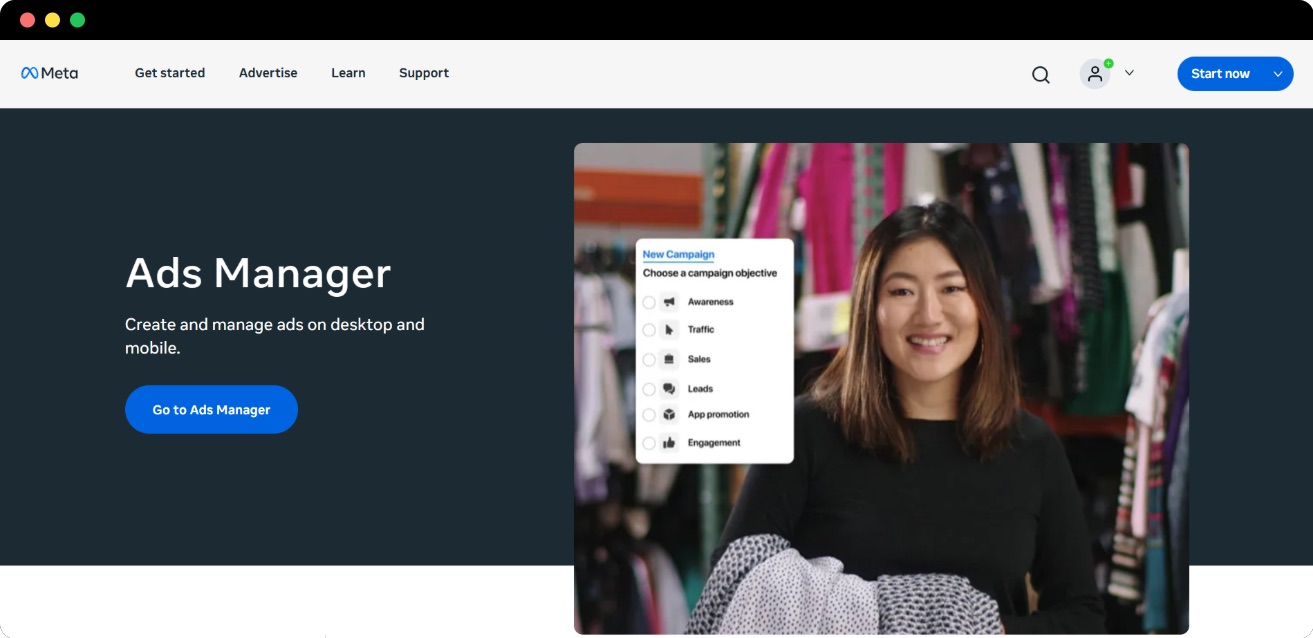
Task: Select the Sales radio button
Action: coord(649,359)
